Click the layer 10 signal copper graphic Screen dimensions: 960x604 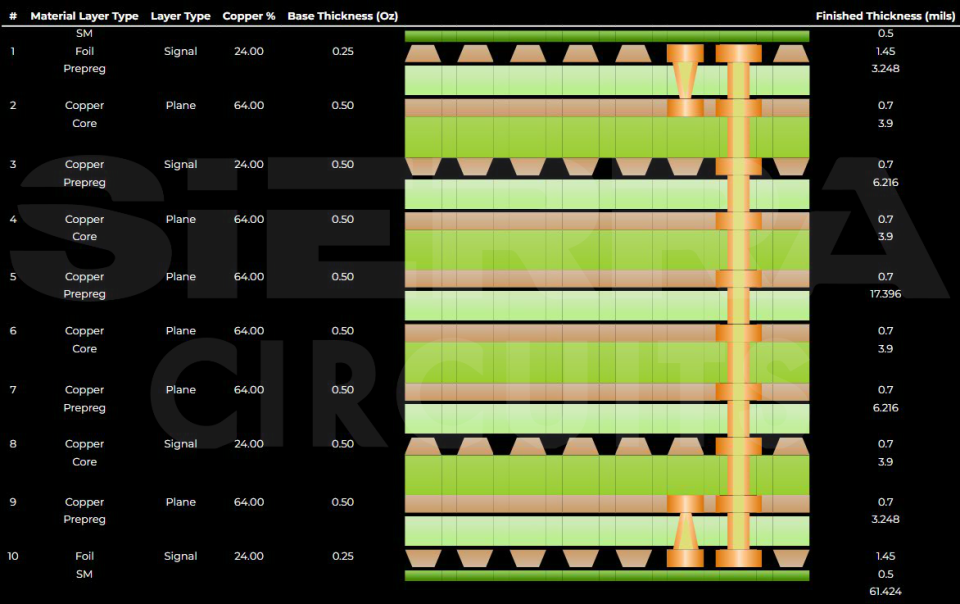click(x=500, y=556)
